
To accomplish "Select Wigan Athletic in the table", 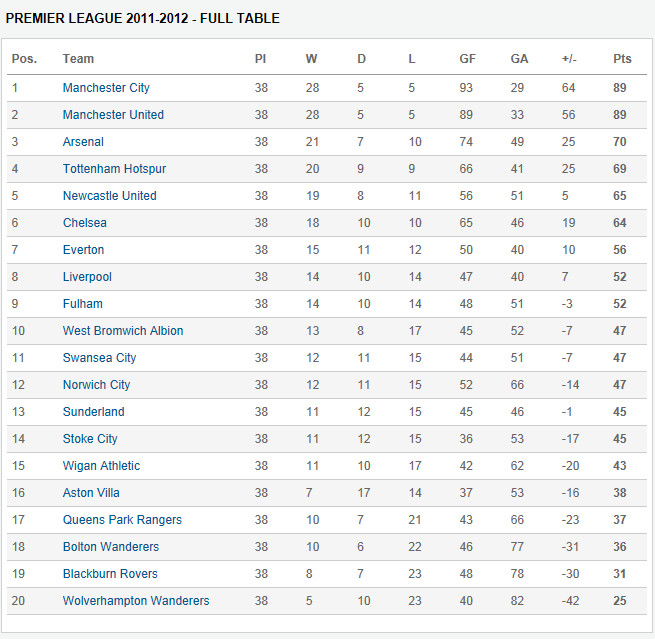I will tap(101, 466).
